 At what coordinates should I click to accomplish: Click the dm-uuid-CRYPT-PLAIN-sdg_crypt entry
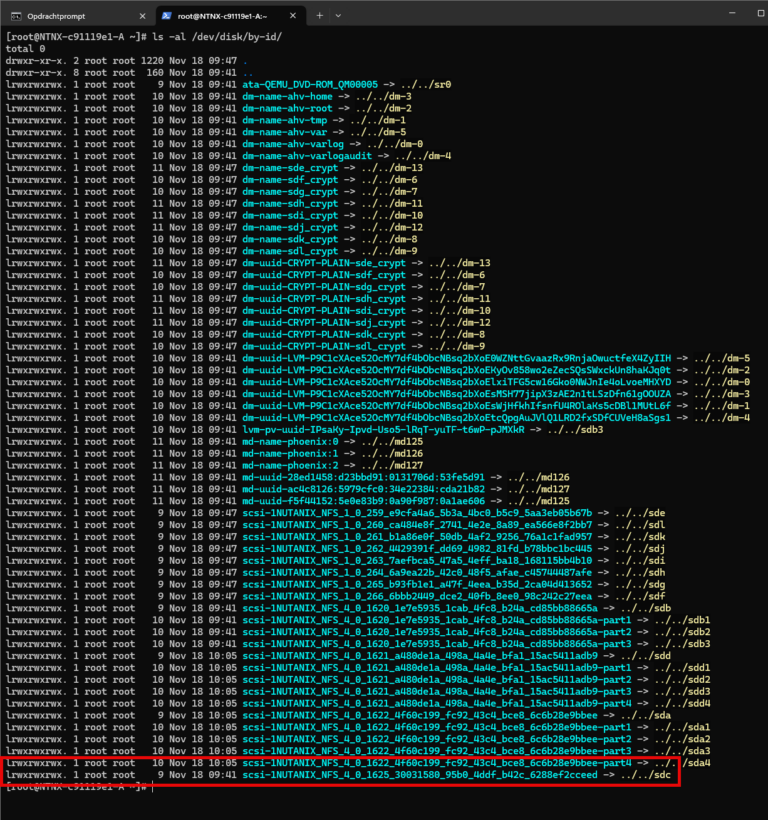tap(324, 287)
